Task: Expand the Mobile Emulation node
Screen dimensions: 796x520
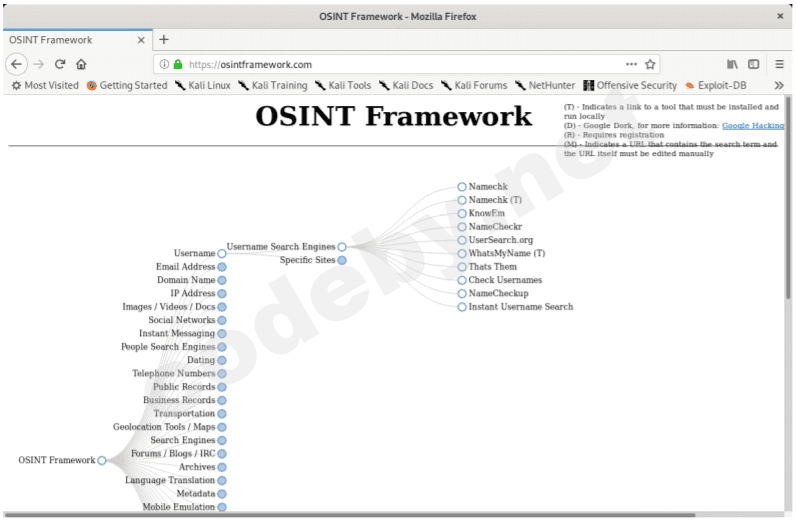Action: [222, 507]
